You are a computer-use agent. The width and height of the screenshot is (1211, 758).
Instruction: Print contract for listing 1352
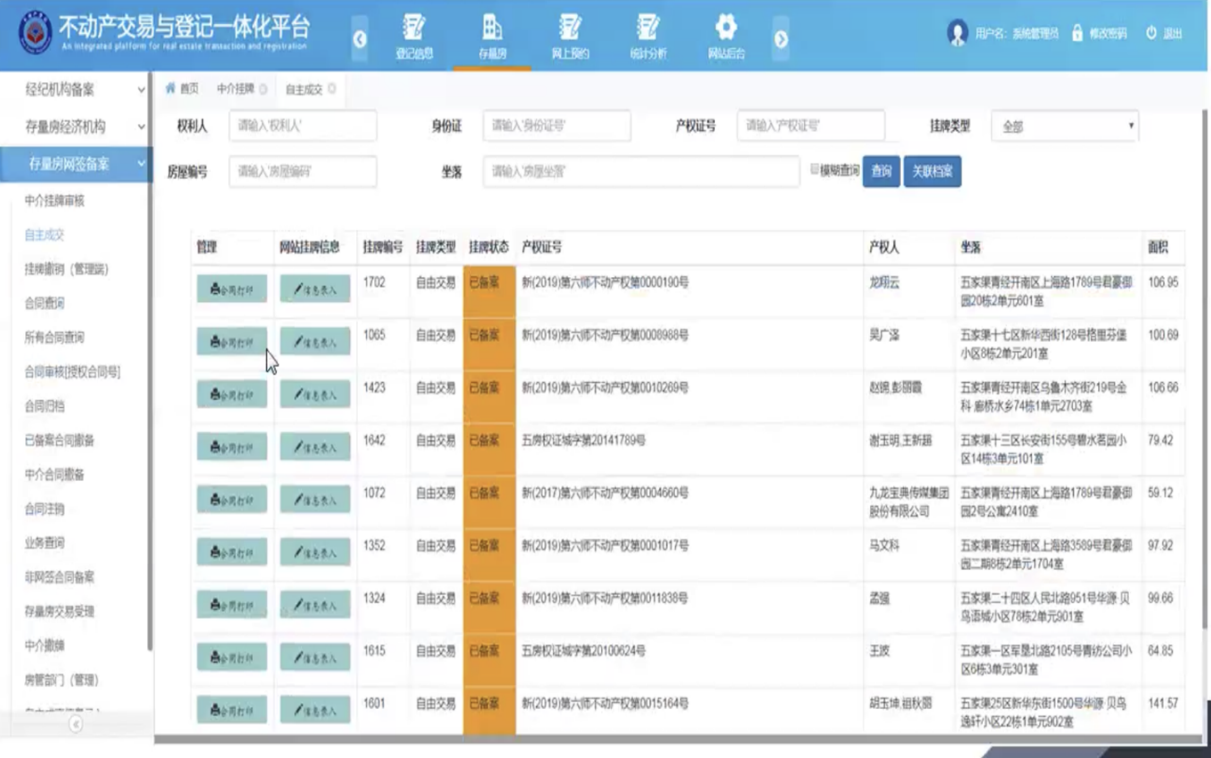(232, 552)
